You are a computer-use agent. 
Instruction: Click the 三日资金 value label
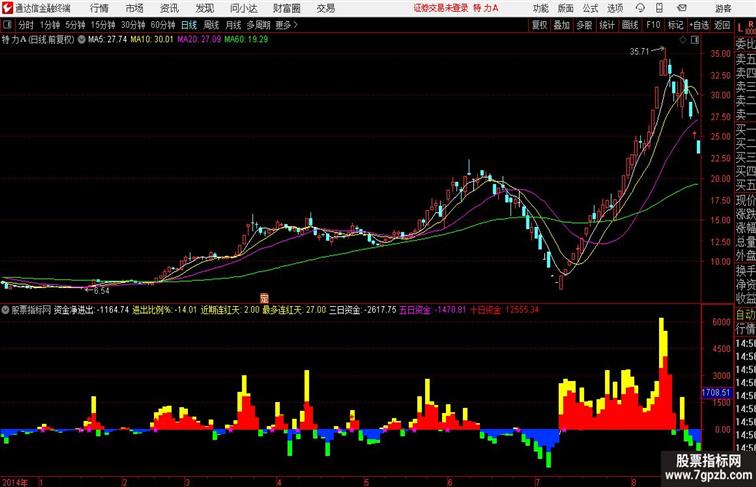pyautogui.click(x=363, y=310)
